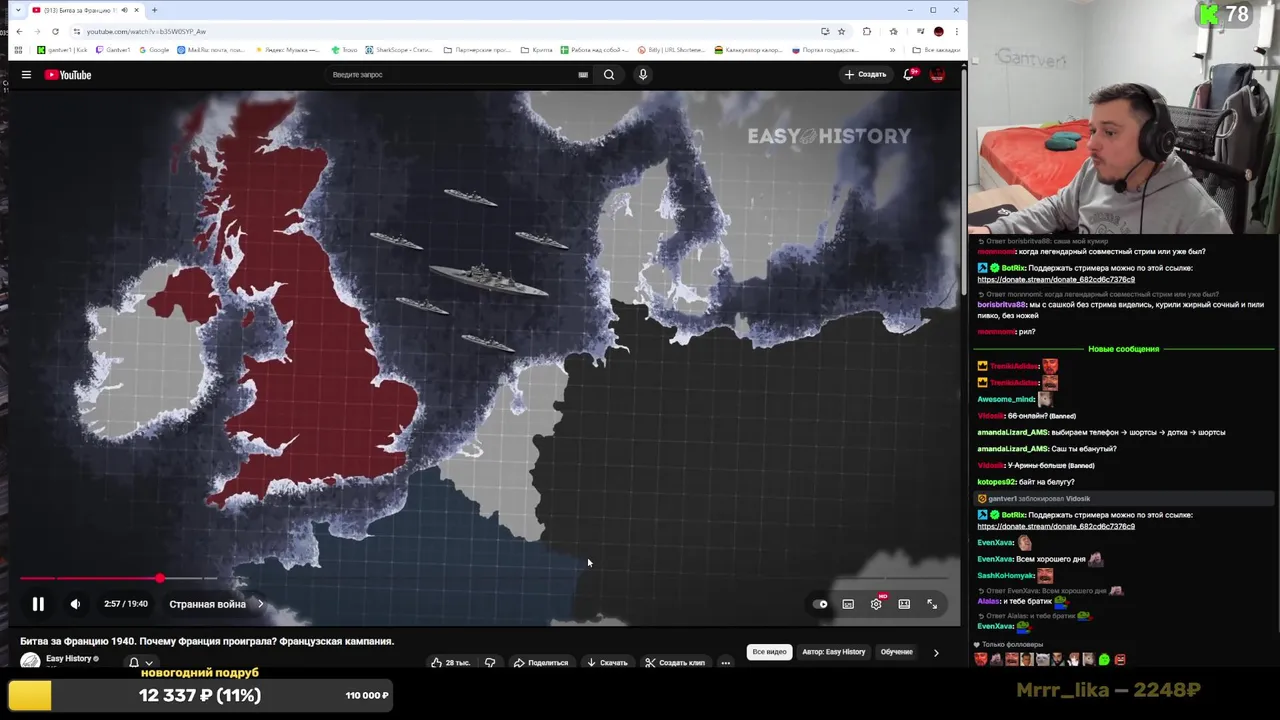Open Easy History channel avatar

30,661
